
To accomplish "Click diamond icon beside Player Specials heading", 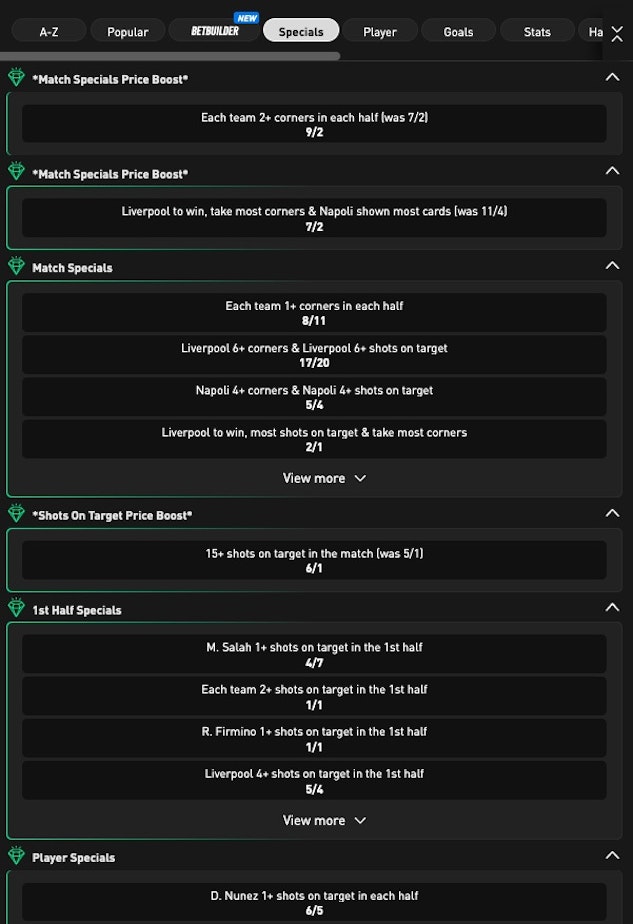I will point(16,857).
